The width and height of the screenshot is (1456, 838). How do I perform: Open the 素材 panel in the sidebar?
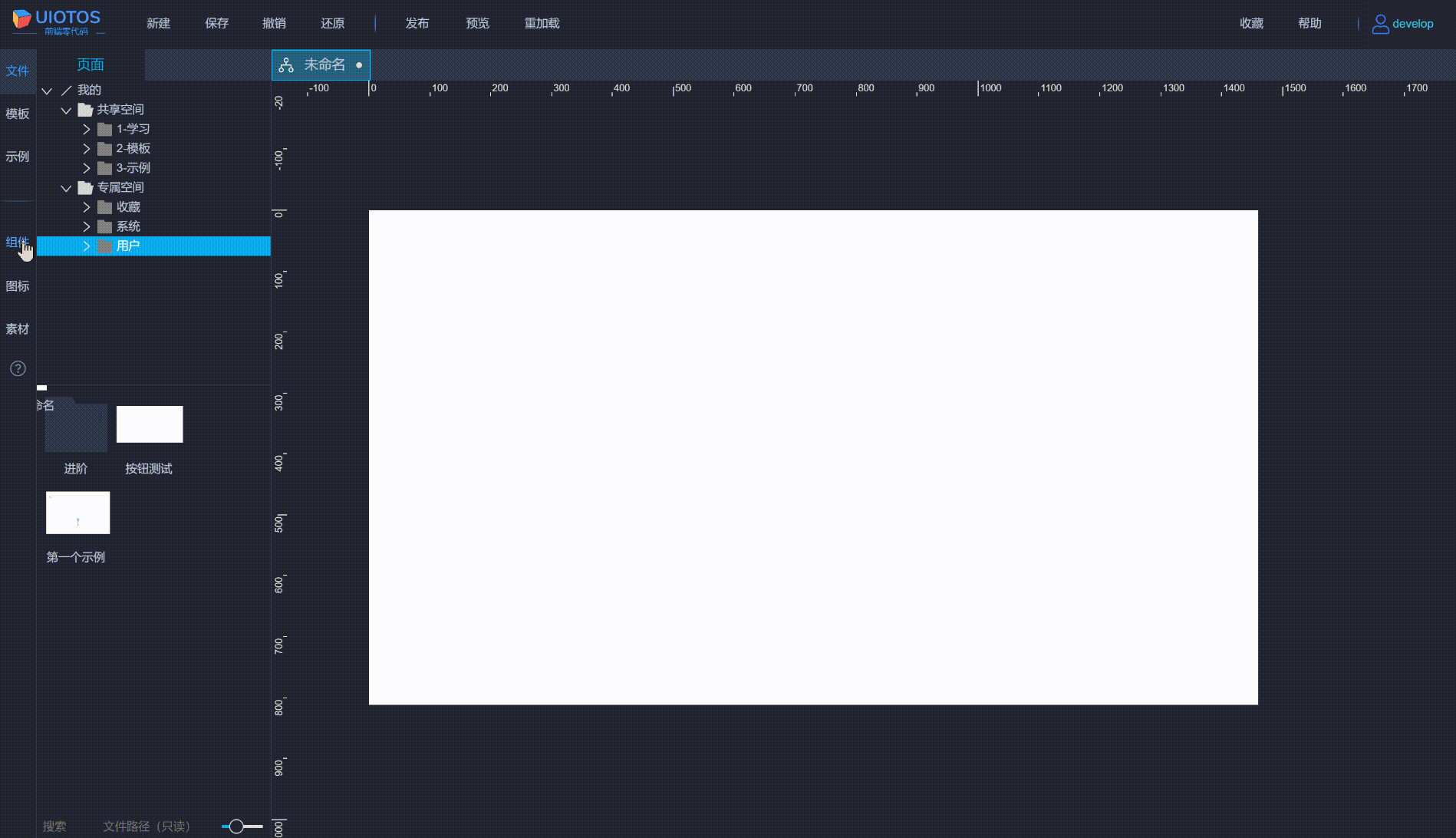point(18,328)
